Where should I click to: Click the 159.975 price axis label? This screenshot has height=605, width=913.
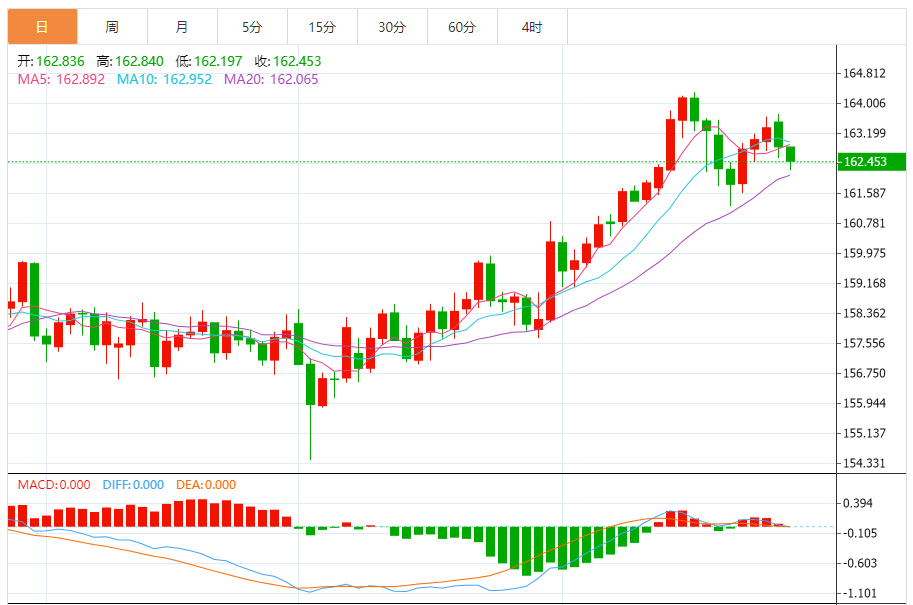point(864,253)
